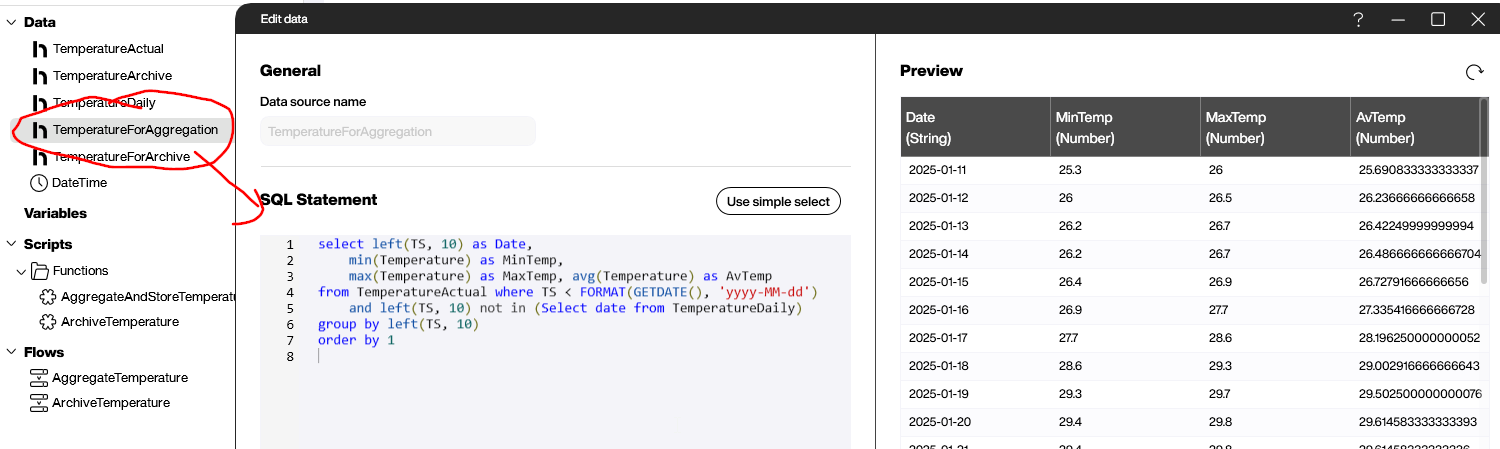
Task: Click the MinTemp column header
Action: 1125,127
